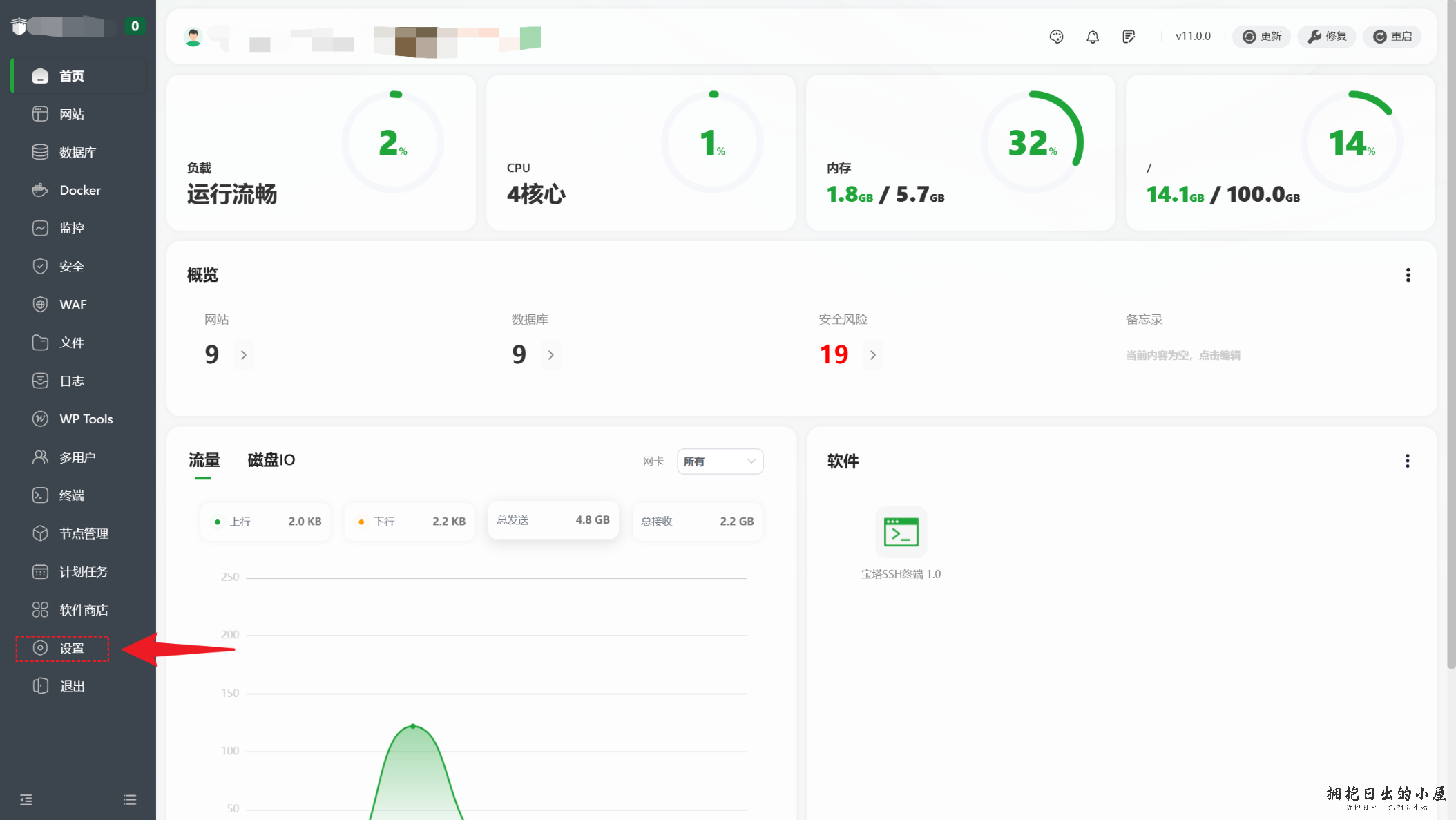
Task: Open the 网卡 所有 dropdown
Action: tap(719, 461)
